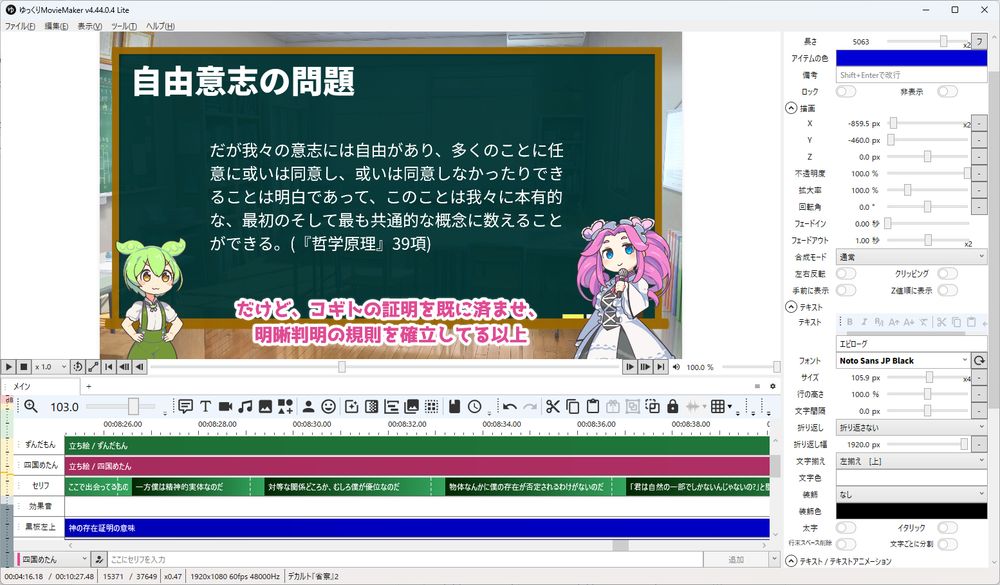The height and width of the screenshot is (585, 1000).
Task: Collapse the テキスト section
Action: [791, 307]
